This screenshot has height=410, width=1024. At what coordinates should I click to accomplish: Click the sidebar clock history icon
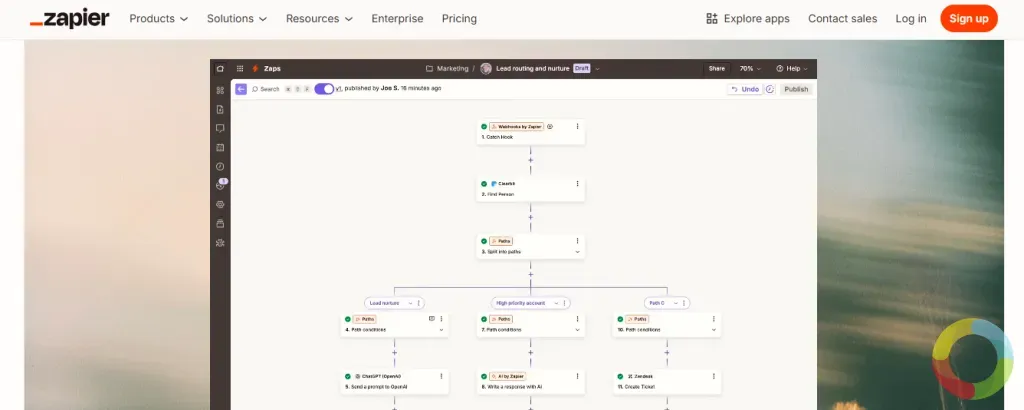220,166
